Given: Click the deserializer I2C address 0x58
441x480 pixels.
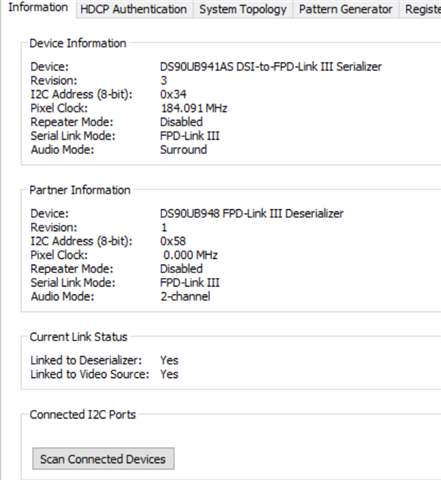Looking at the screenshot, I should [173, 241].
